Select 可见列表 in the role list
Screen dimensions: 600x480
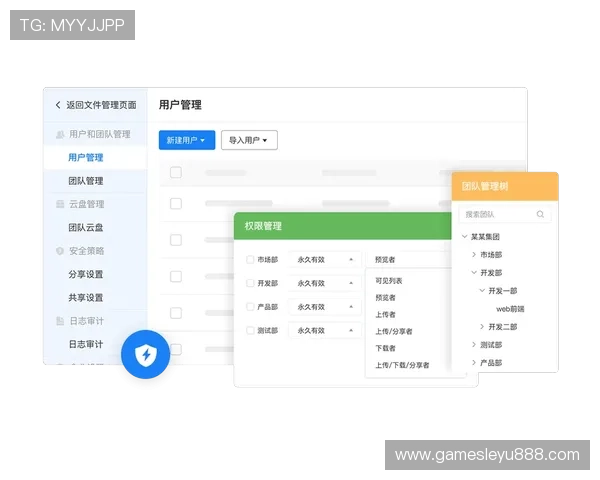388,281
